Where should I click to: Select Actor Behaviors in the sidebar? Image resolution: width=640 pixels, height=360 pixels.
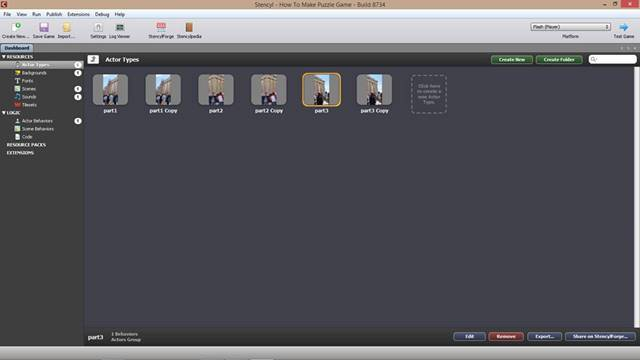pos(37,121)
